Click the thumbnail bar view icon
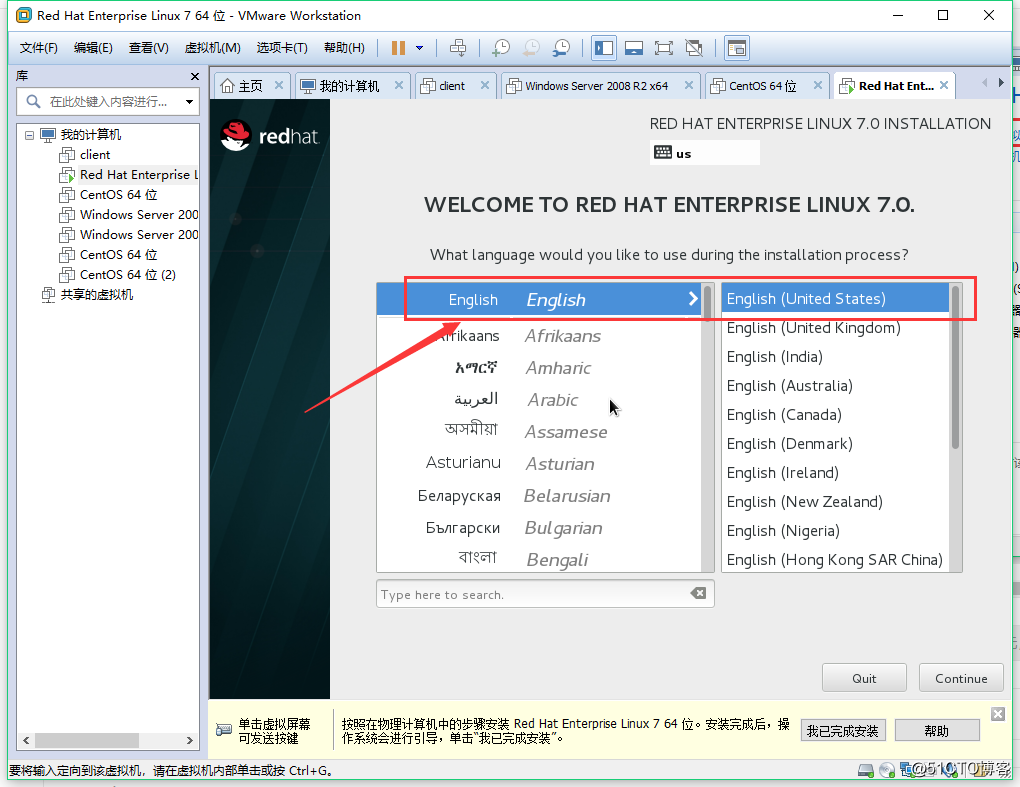 (634, 47)
